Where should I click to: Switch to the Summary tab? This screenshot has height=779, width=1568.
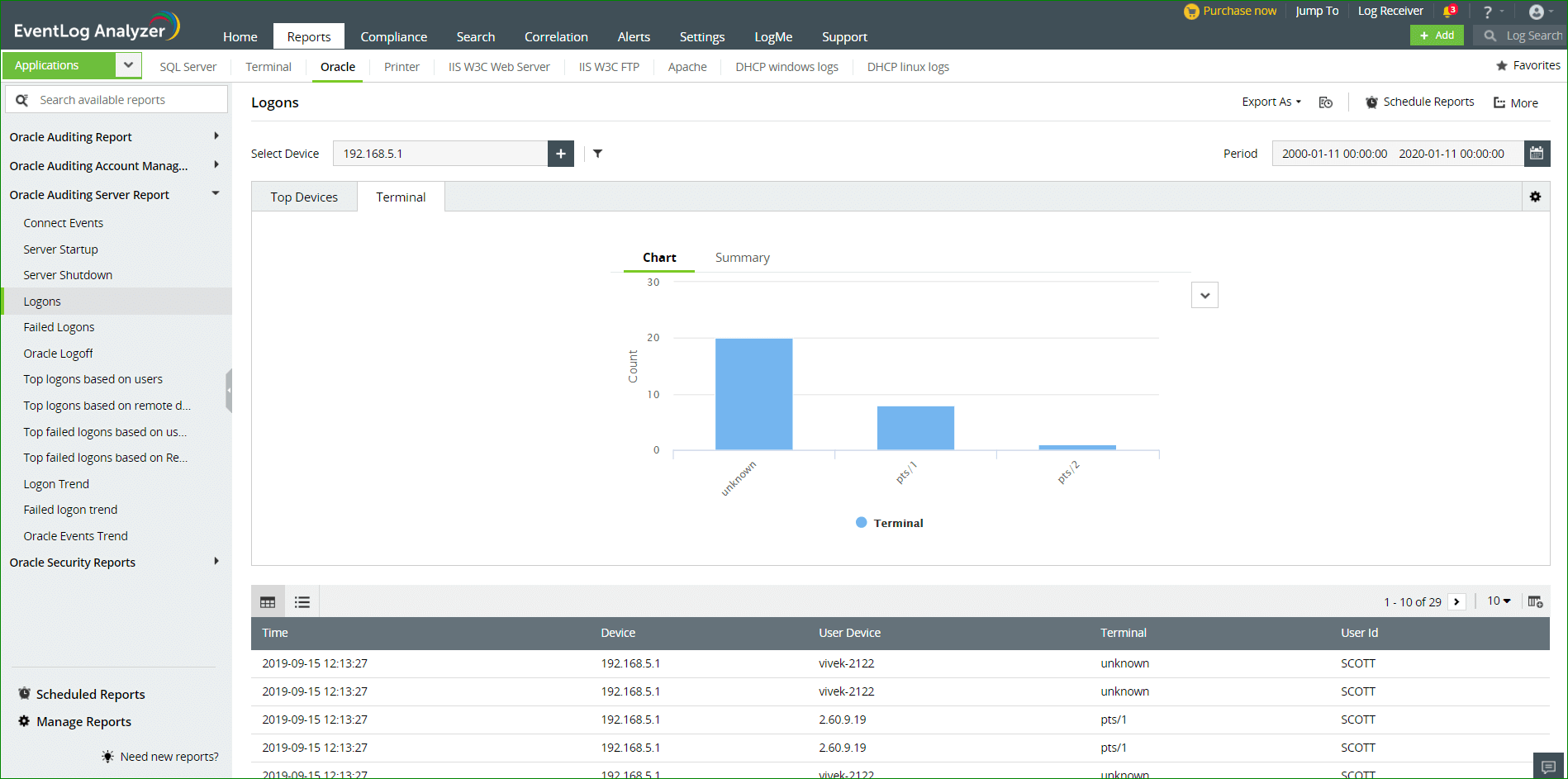(x=742, y=258)
